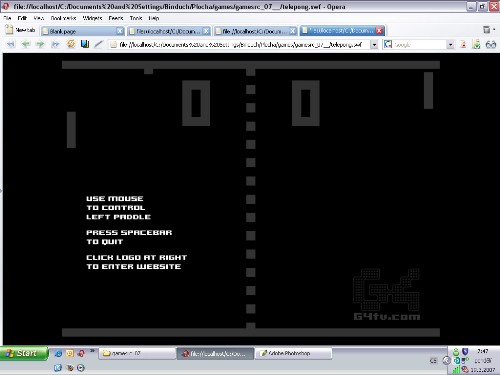Click the Forward navigation arrow

40,44
